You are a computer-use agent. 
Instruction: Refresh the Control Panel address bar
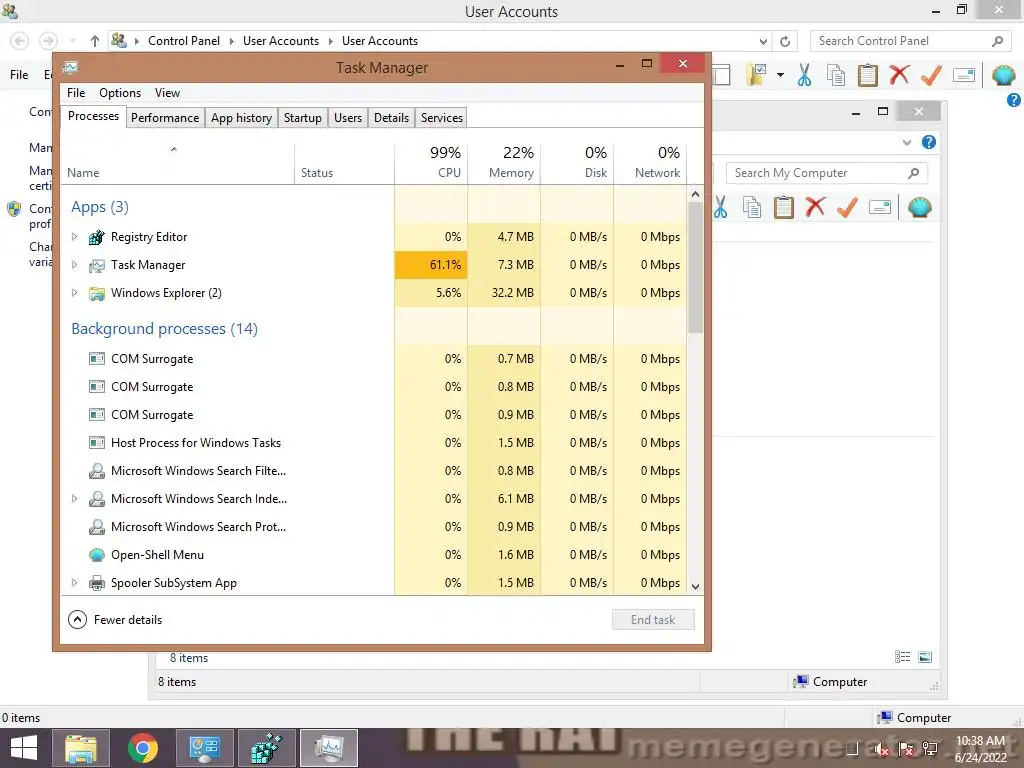pyautogui.click(x=785, y=41)
